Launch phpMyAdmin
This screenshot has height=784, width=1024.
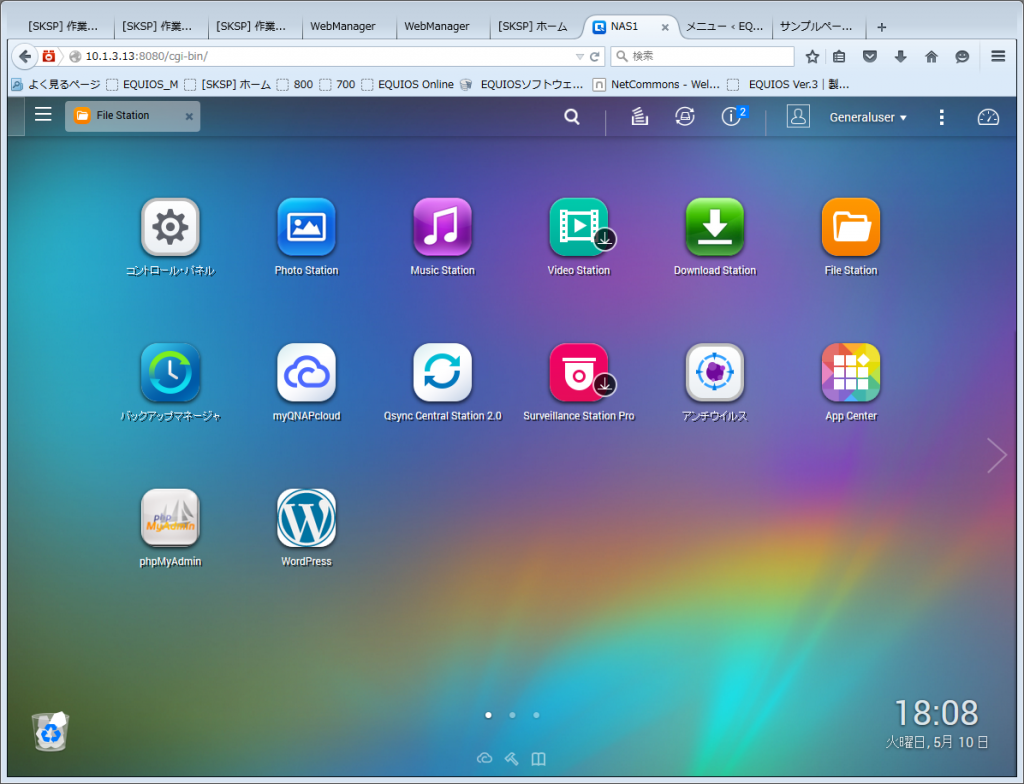(170, 518)
